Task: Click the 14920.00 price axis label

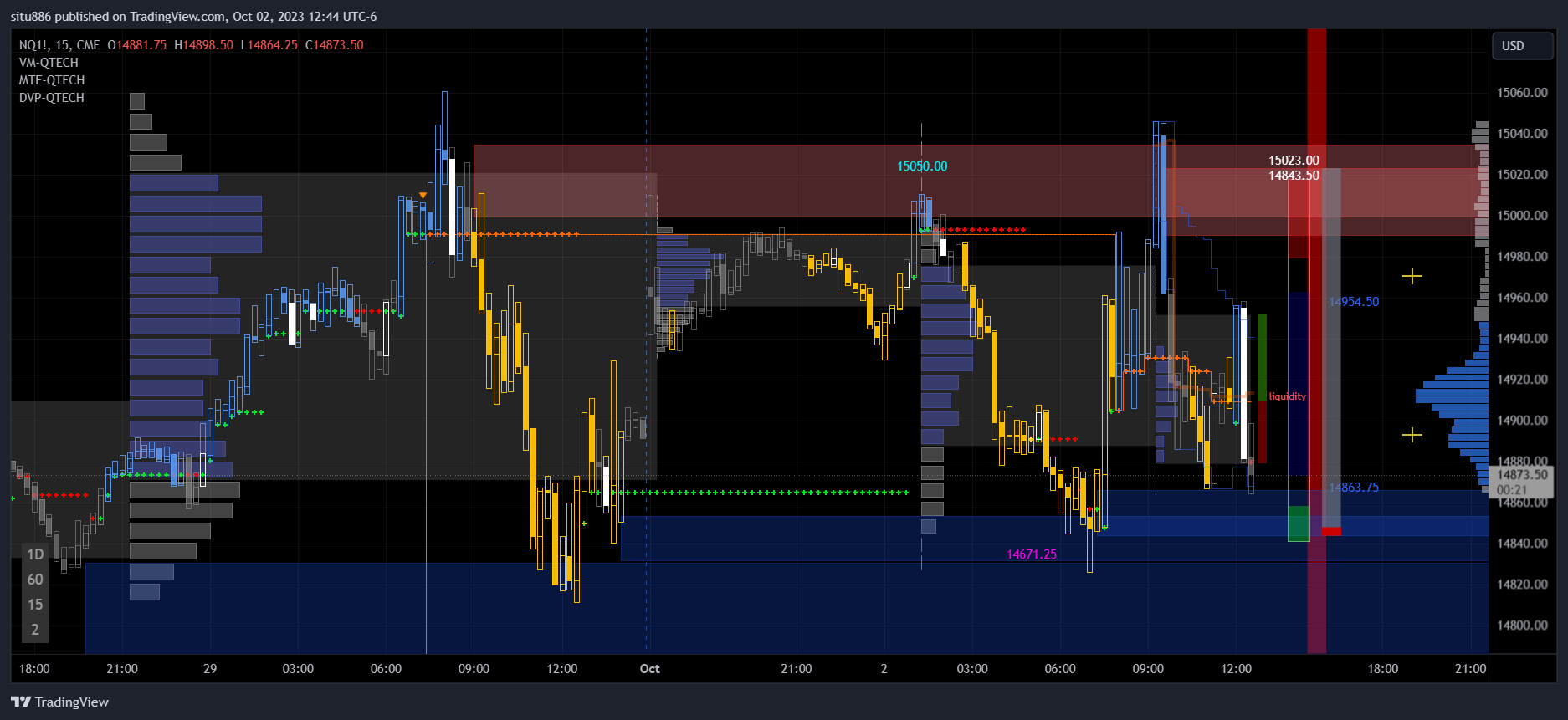Action: (1522, 380)
